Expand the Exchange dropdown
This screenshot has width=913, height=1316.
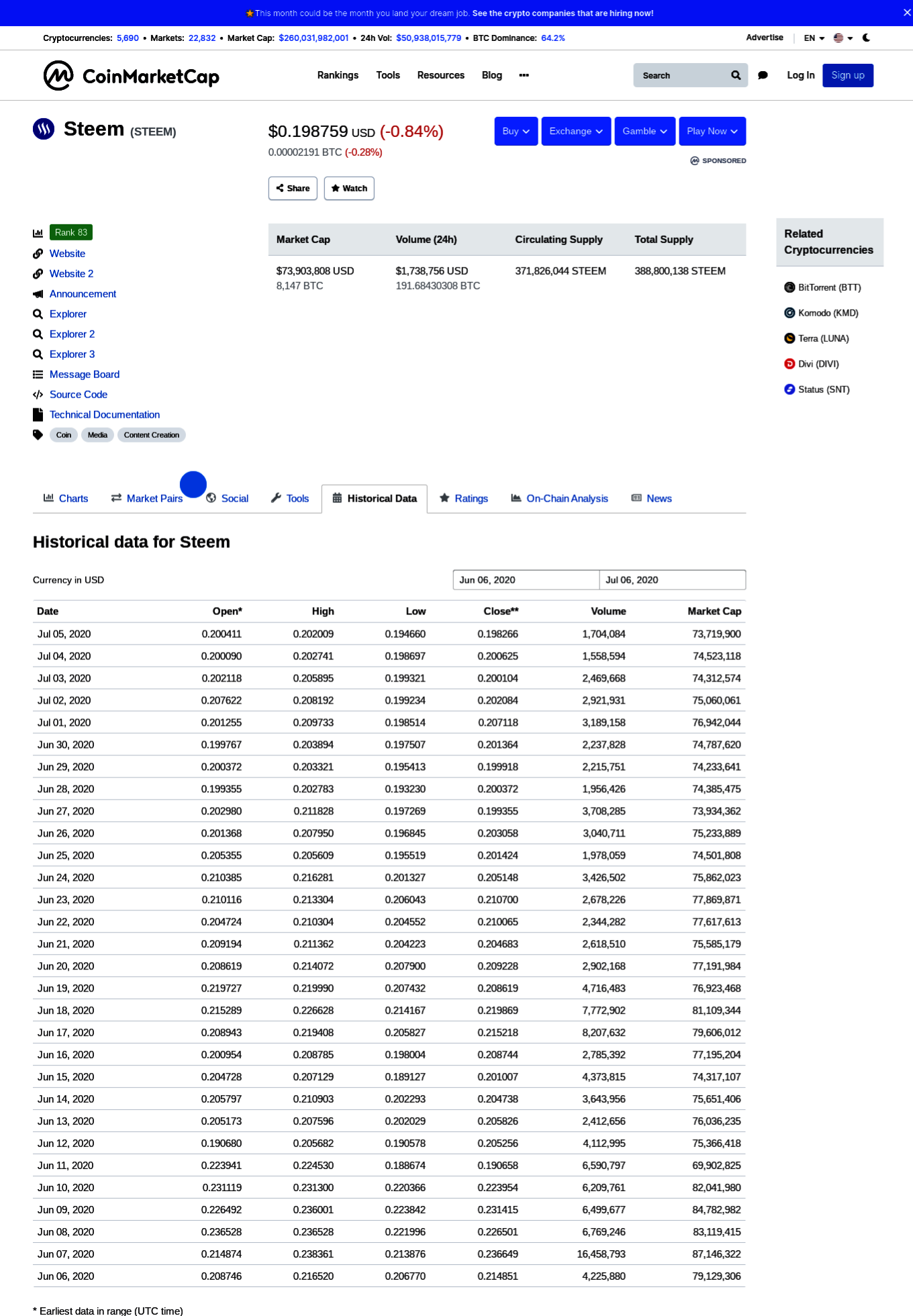(576, 131)
